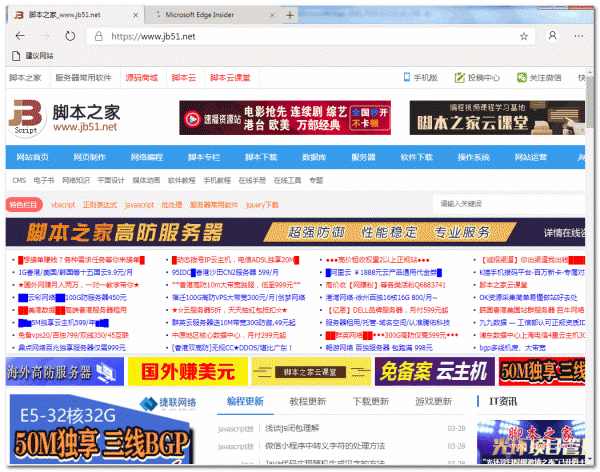Image resolution: width=600 pixels, height=472 pixels.
Task: Click the keyword search input box
Action: tap(508, 204)
